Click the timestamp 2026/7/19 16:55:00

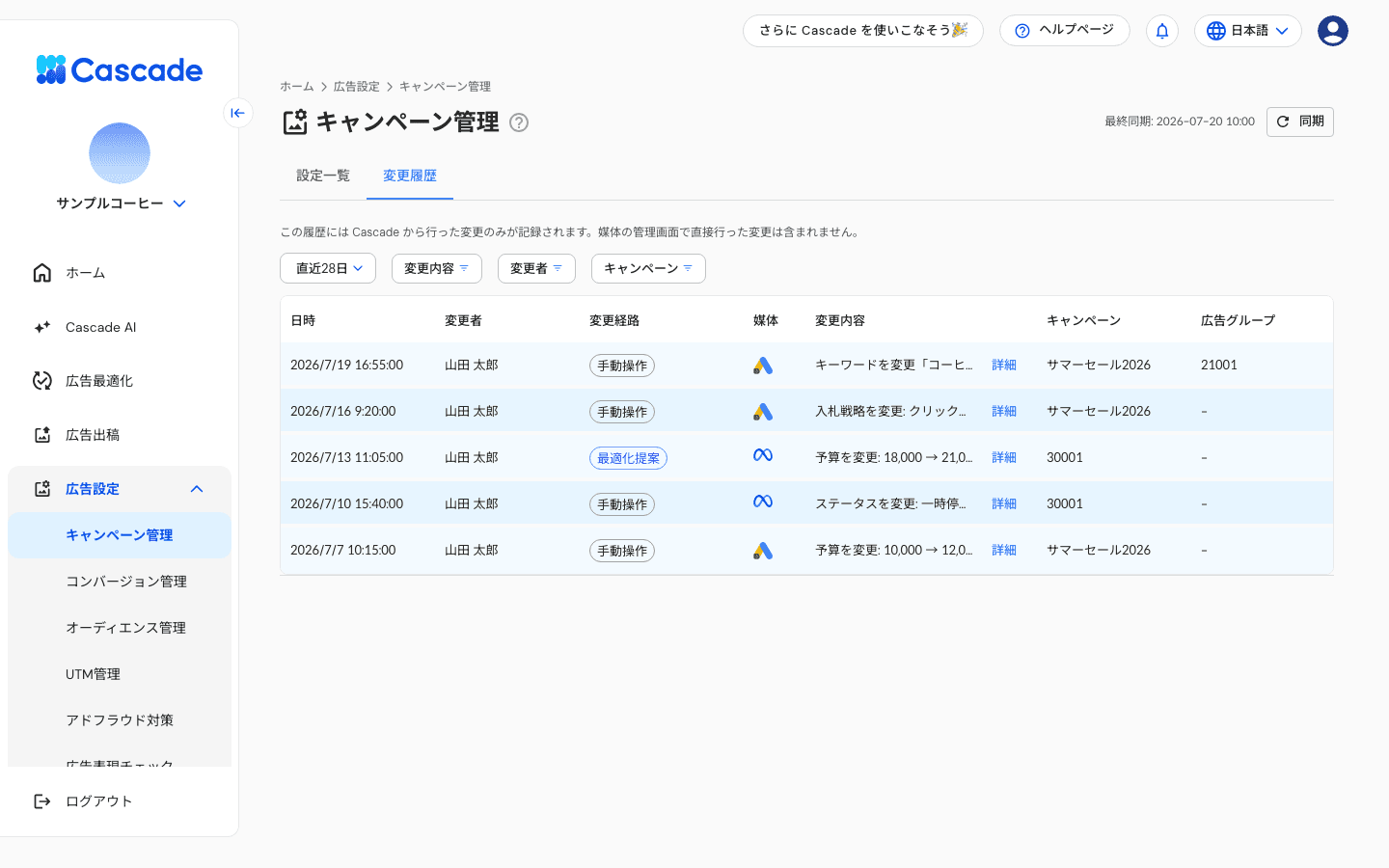[x=347, y=366]
